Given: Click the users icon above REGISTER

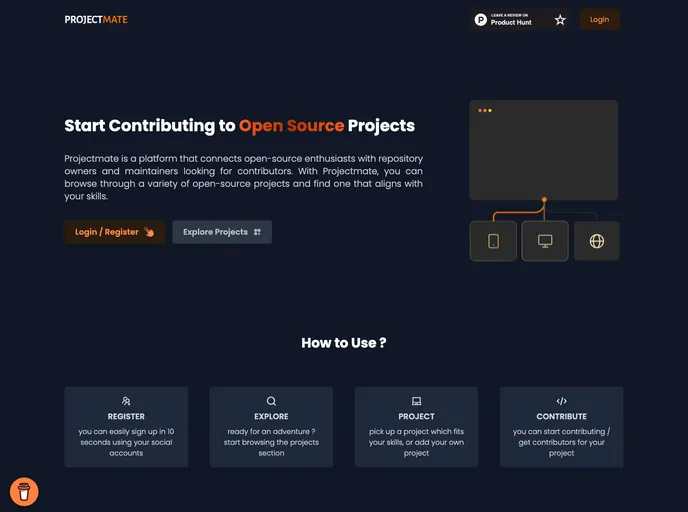Looking at the screenshot, I should pyautogui.click(x=126, y=401).
